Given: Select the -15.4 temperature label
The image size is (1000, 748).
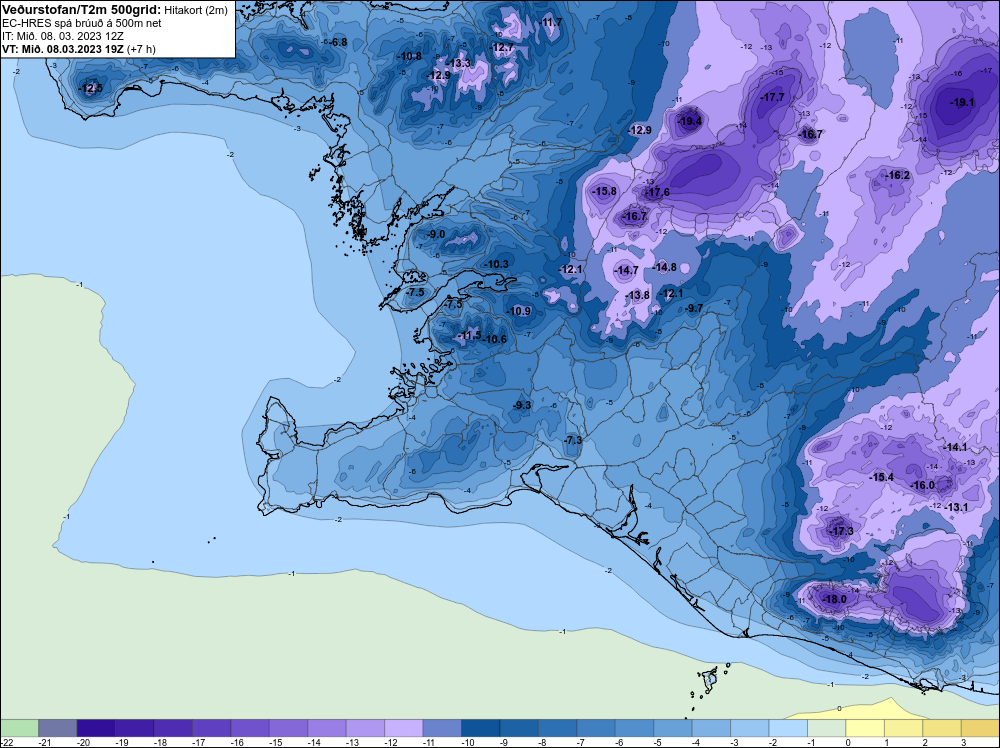Looking at the screenshot, I should point(882,478).
